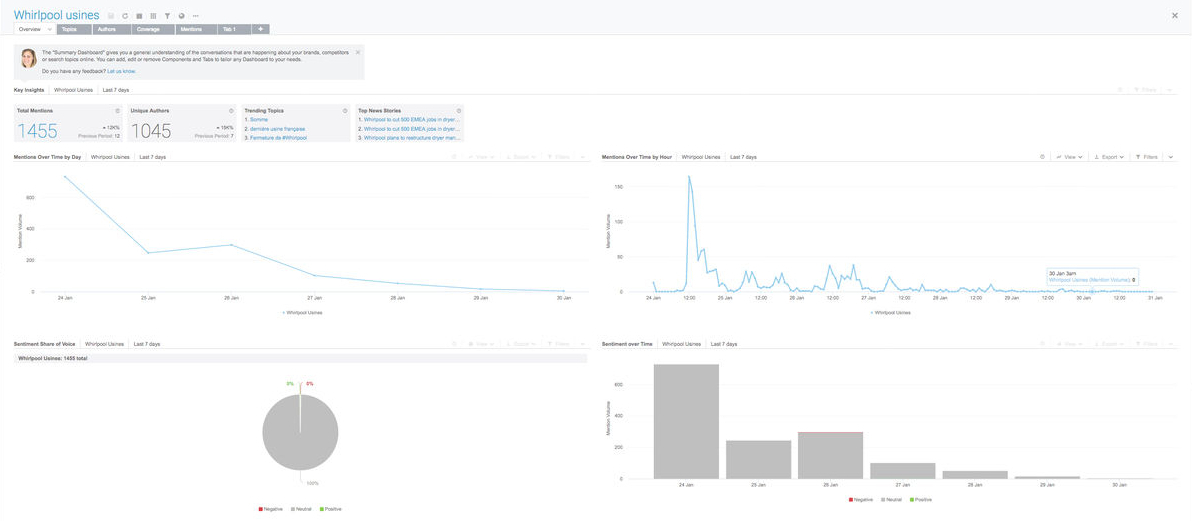Image resolution: width=1192 pixels, height=521 pixels.
Task: Open the more options ellipsis in header
Action: click(195, 16)
